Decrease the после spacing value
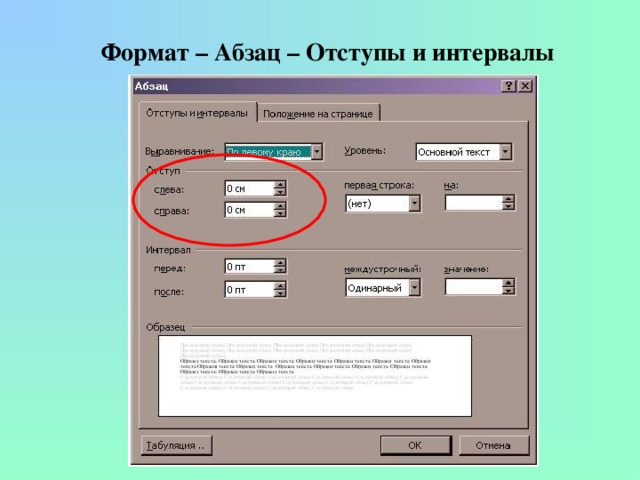Image resolution: width=640 pixels, height=480 pixels. click(x=280, y=293)
